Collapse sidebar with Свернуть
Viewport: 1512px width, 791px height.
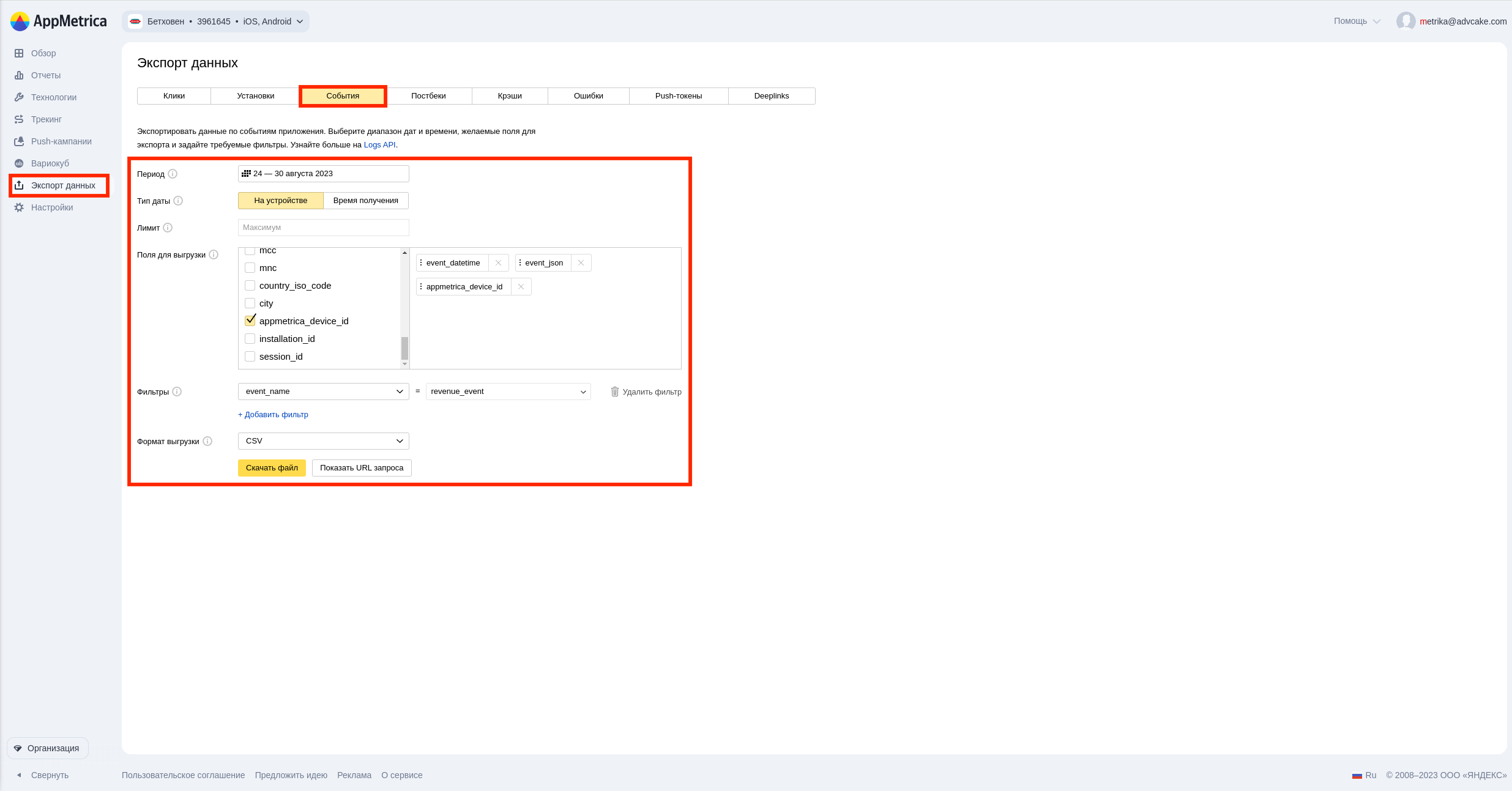tap(43, 775)
